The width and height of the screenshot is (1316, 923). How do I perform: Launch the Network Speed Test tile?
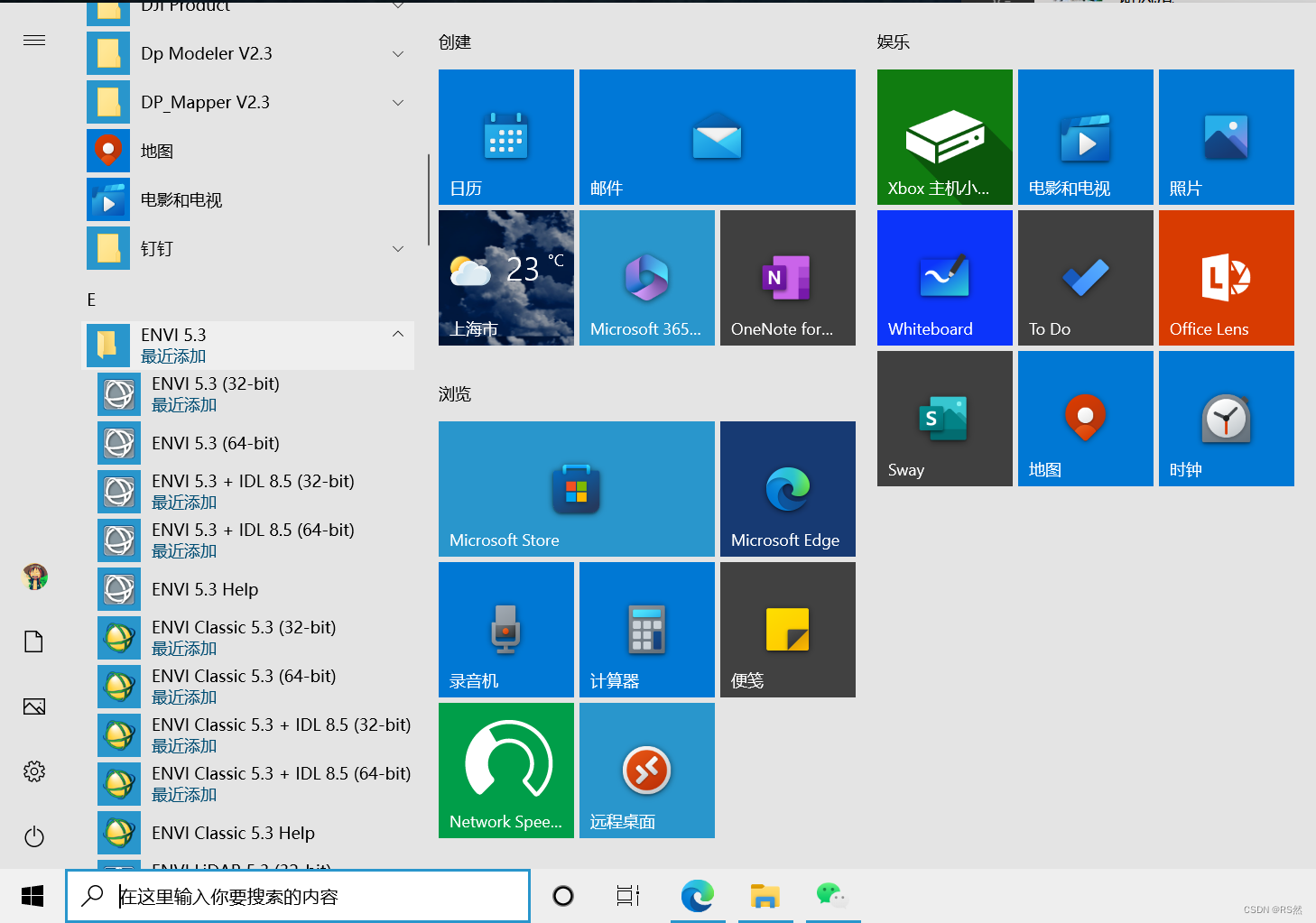tap(506, 771)
